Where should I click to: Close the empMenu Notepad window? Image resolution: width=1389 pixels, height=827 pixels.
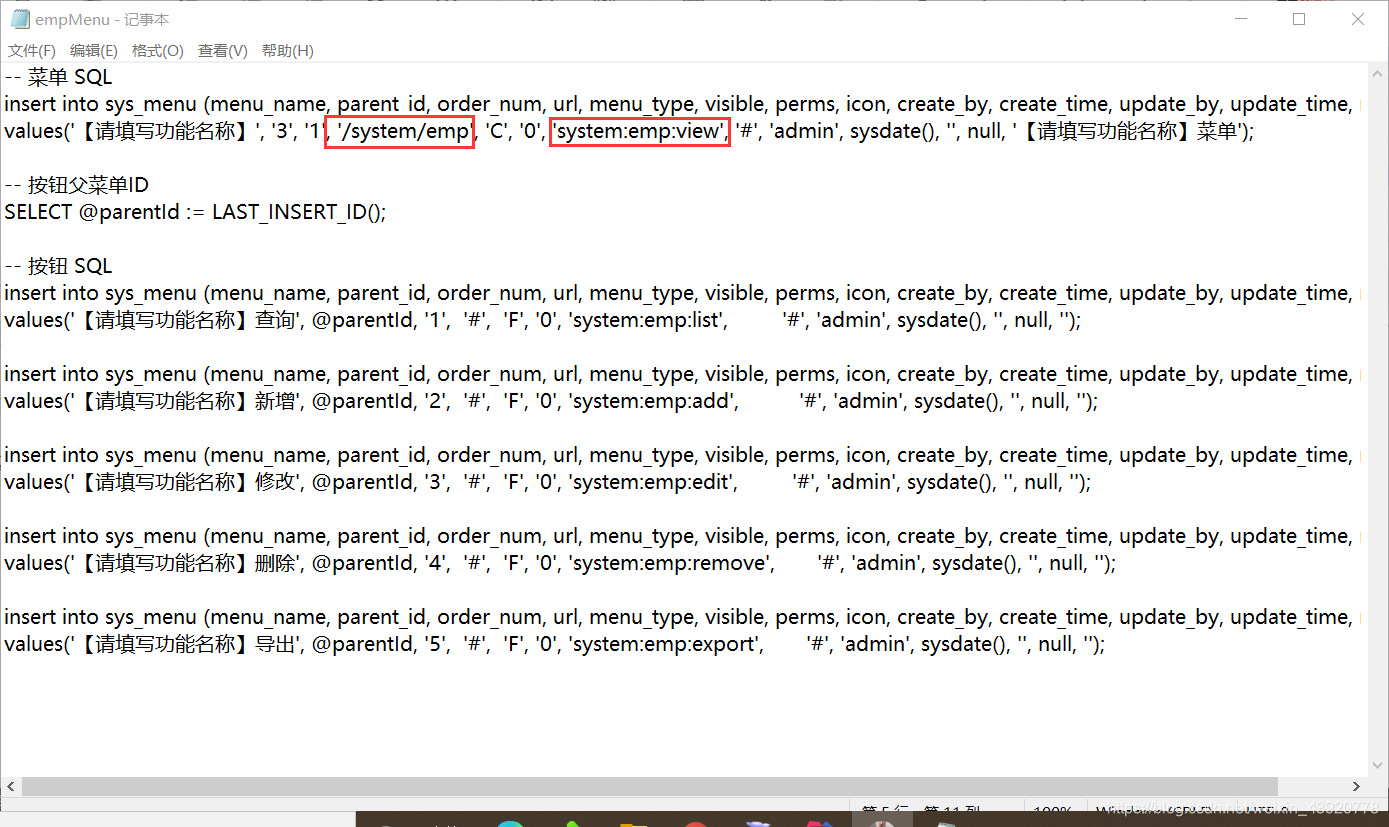(x=1358, y=19)
